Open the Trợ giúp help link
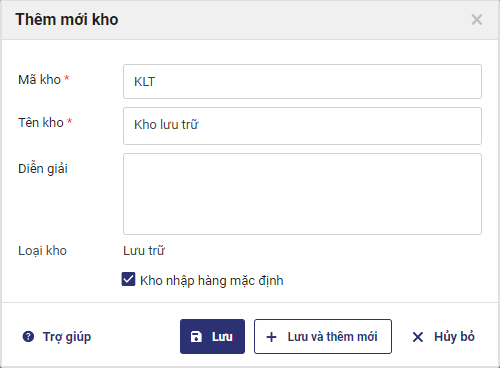Image resolution: width=500 pixels, height=368 pixels. click(x=67, y=337)
